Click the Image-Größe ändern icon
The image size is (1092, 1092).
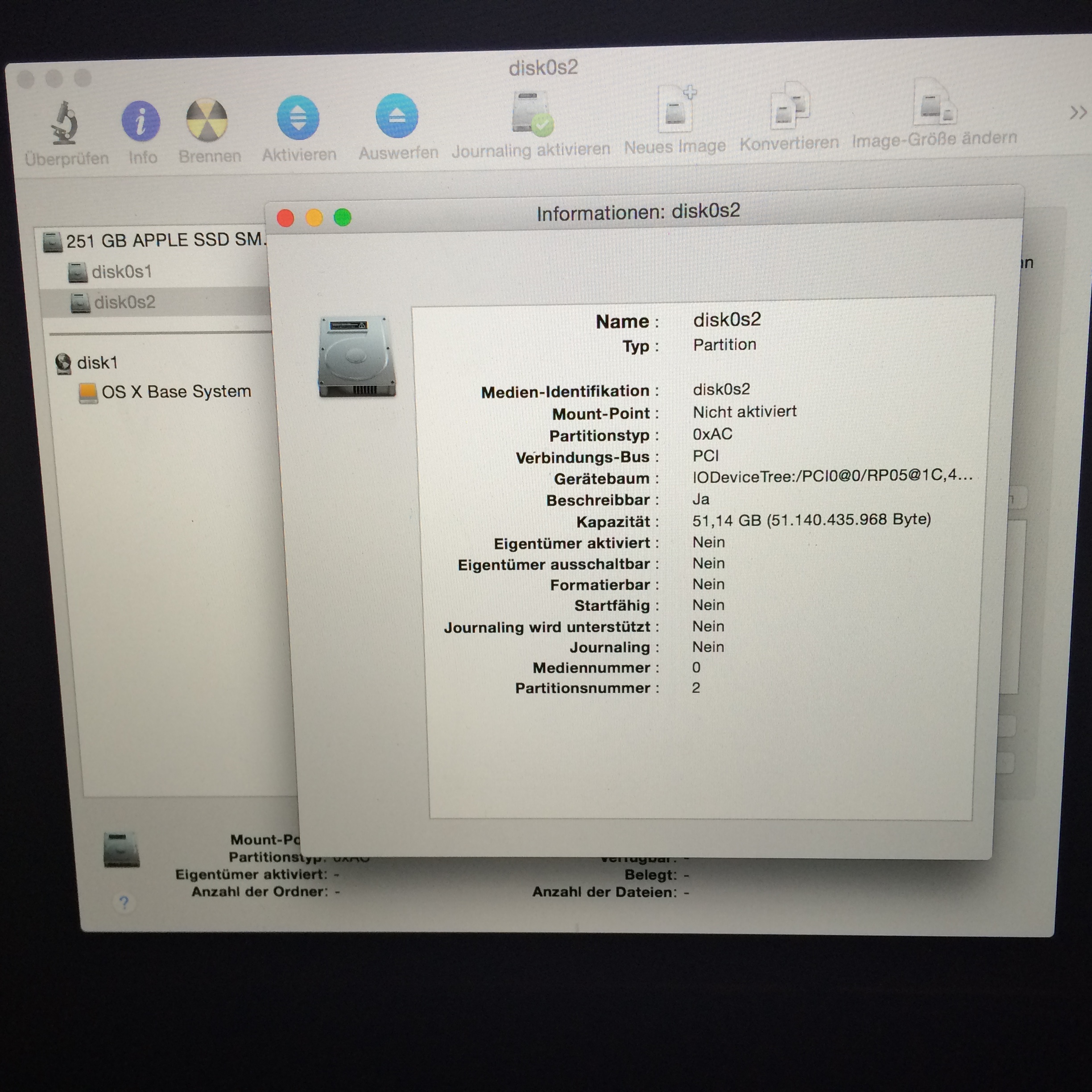[x=934, y=103]
